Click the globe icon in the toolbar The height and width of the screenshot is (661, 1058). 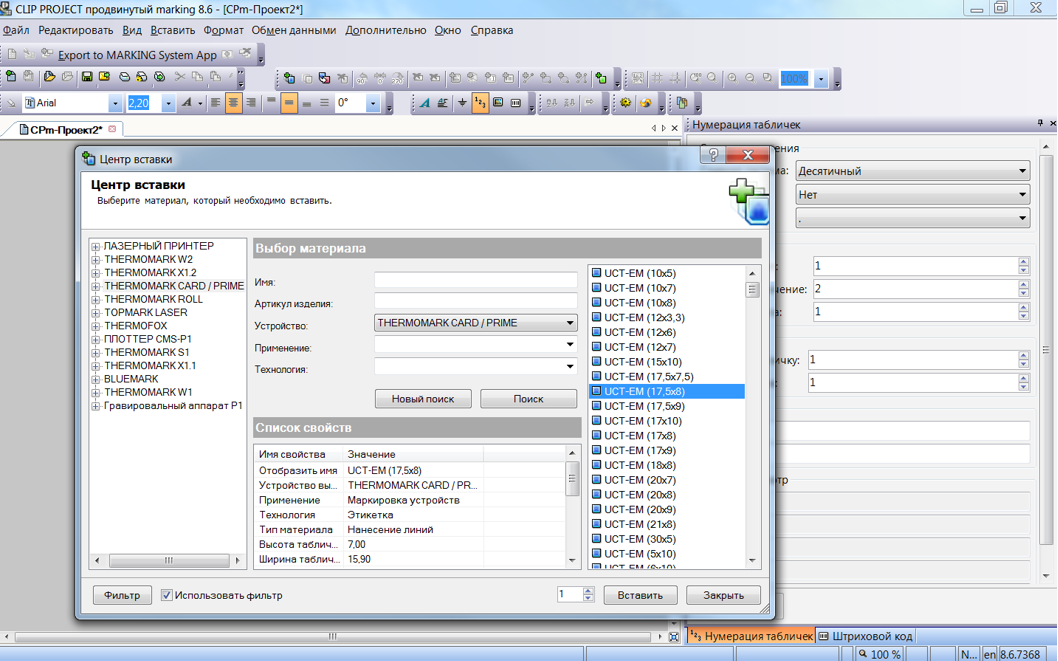646,103
